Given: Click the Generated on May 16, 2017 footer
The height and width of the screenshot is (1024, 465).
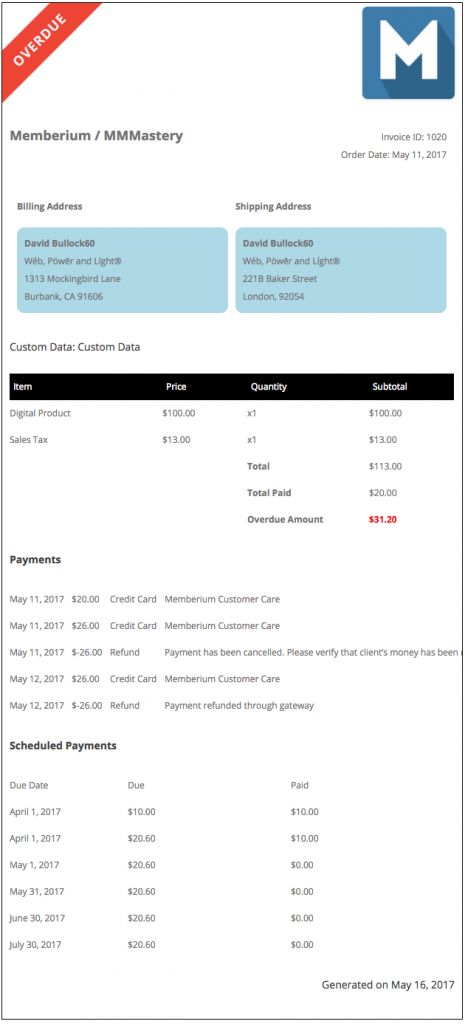Looking at the screenshot, I should pos(388,985).
